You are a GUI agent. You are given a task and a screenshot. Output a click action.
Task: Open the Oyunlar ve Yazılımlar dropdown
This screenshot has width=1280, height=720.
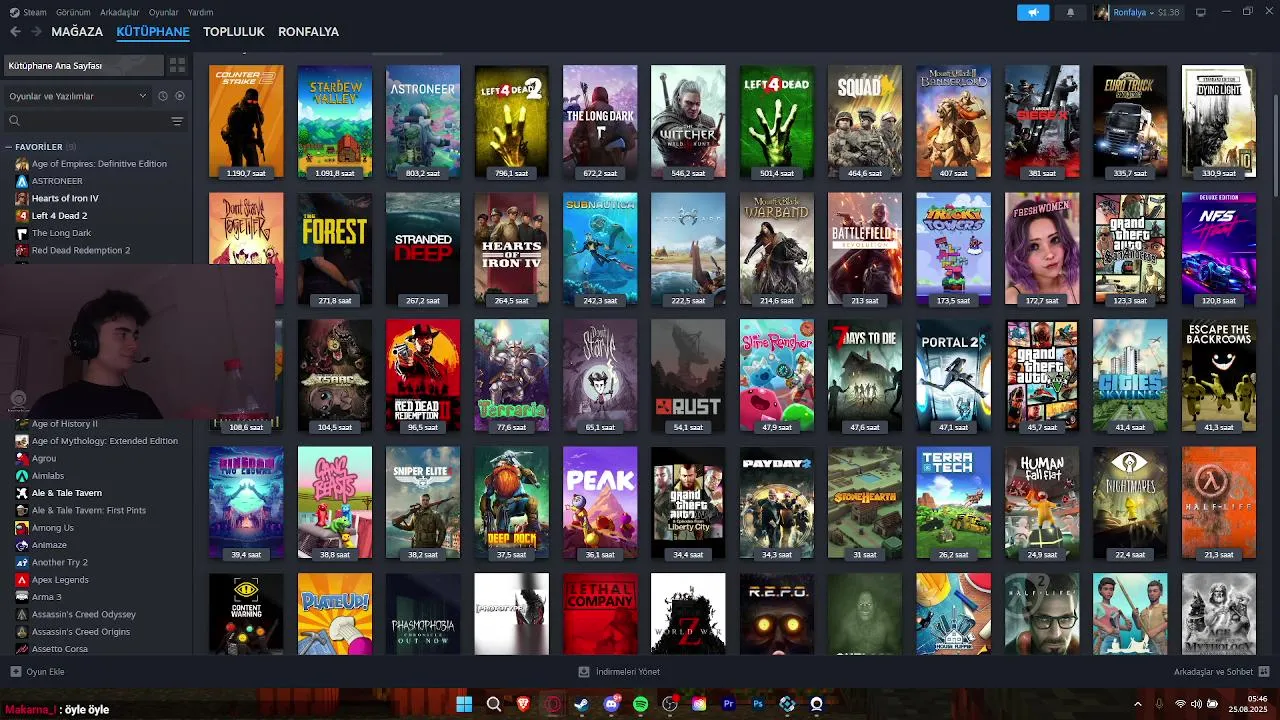coord(77,96)
